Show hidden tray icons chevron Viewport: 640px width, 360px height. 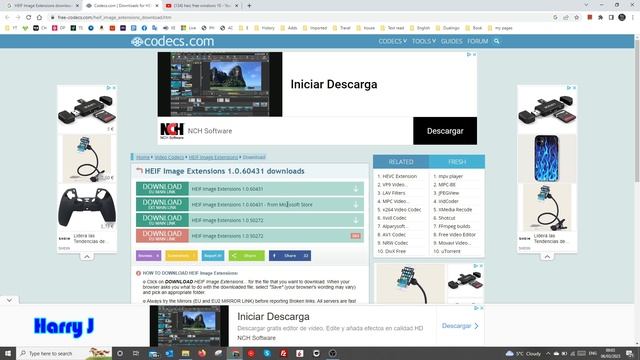pyautogui.click(x=548, y=353)
